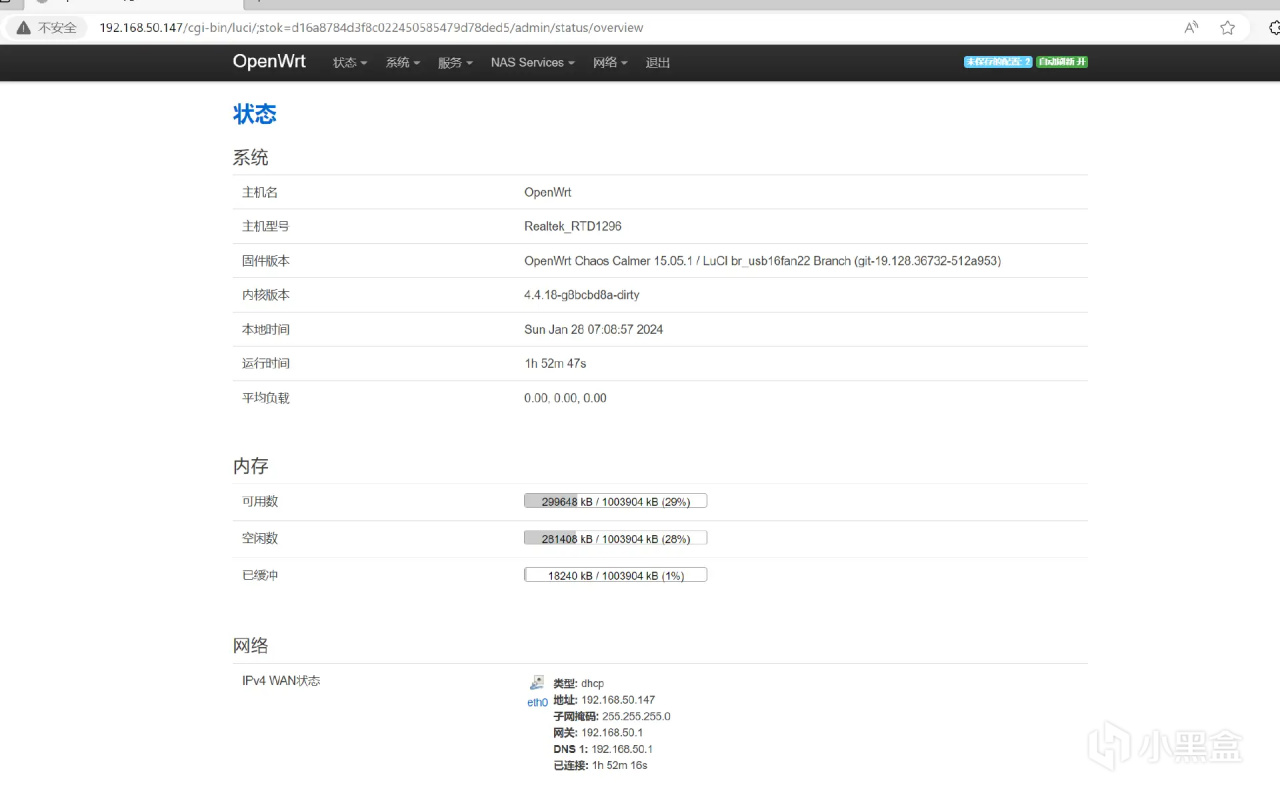Click the DNS 1 192.168.50.1 line

[x=603, y=749]
